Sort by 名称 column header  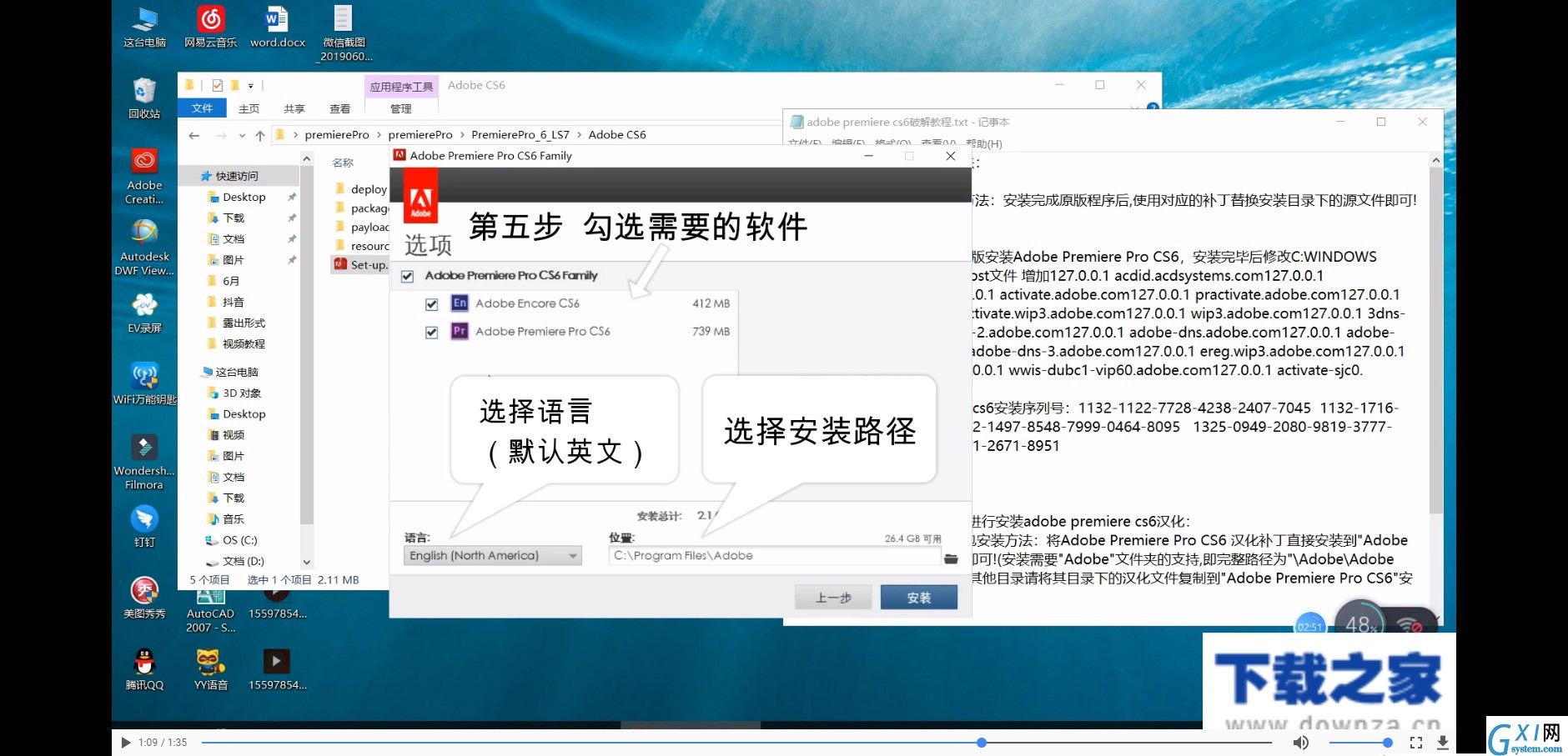click(343, 163)
